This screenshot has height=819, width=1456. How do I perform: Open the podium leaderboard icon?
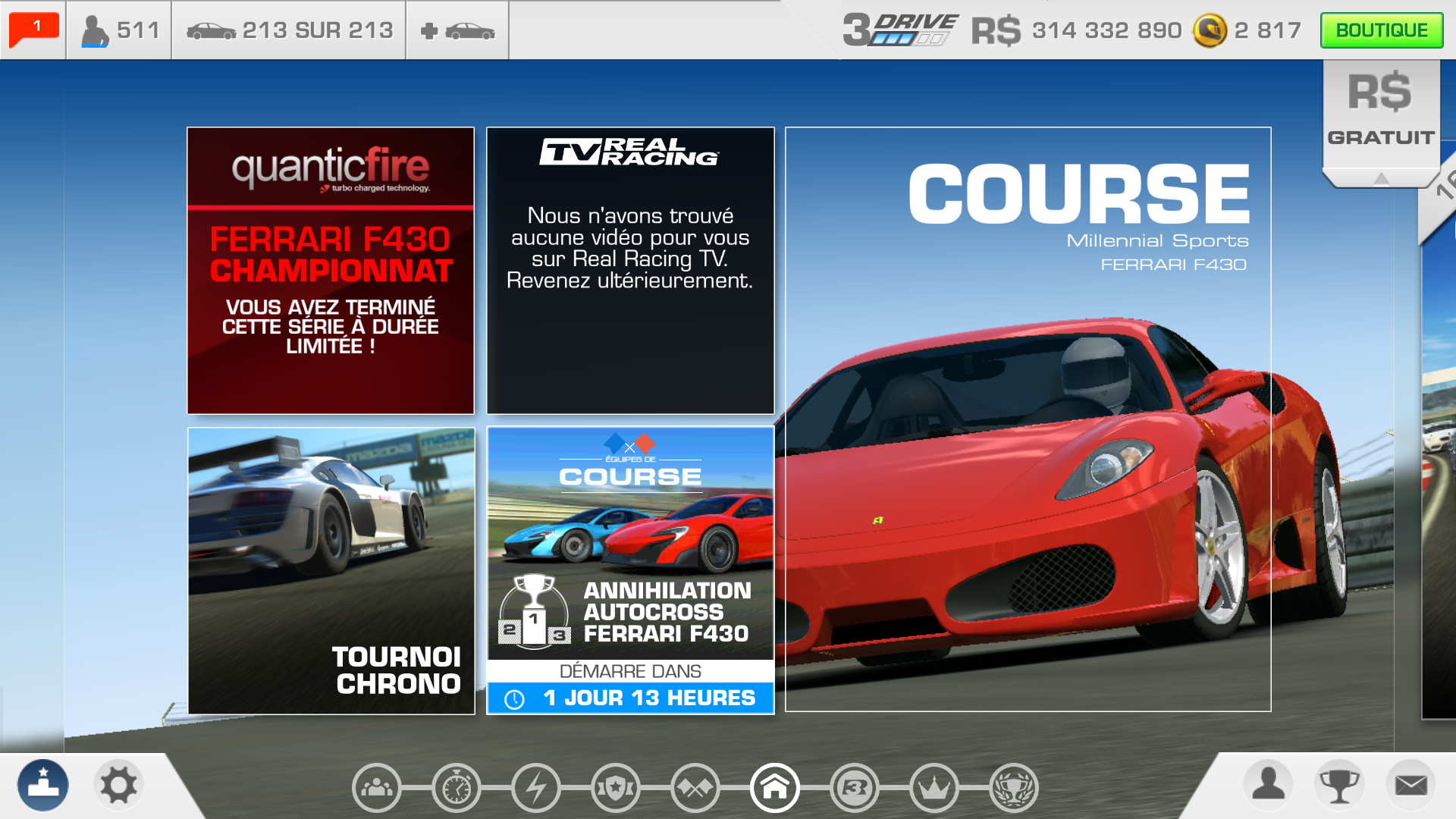(x=43, y=785)
